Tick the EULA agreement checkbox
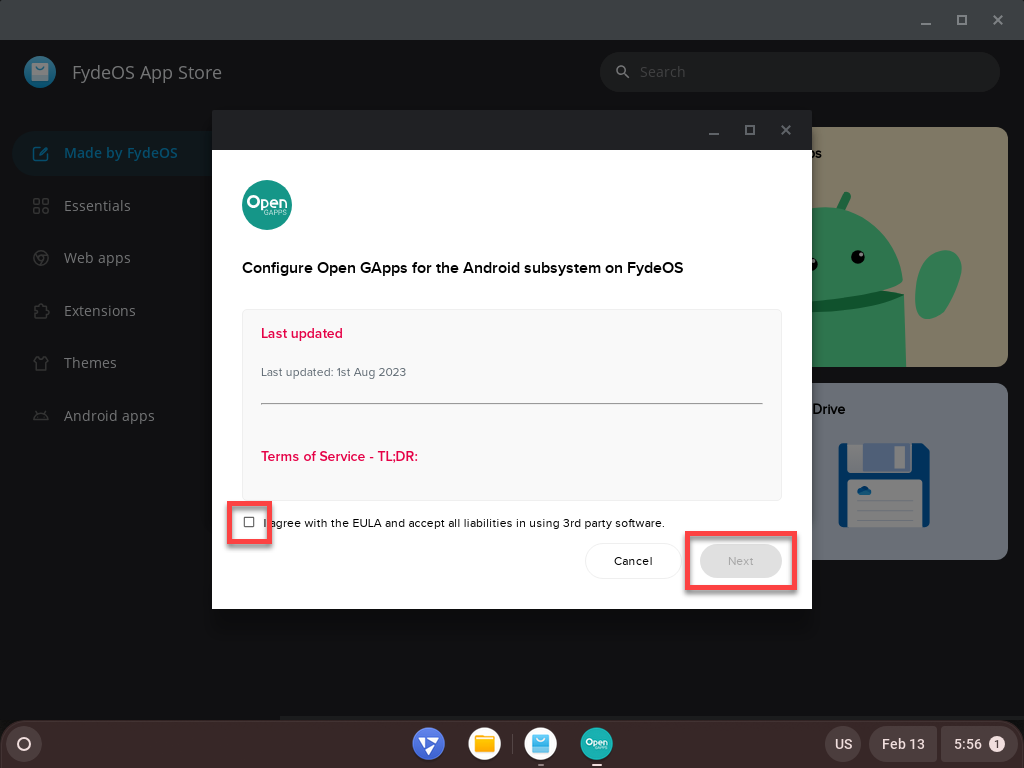 (249, 522)
